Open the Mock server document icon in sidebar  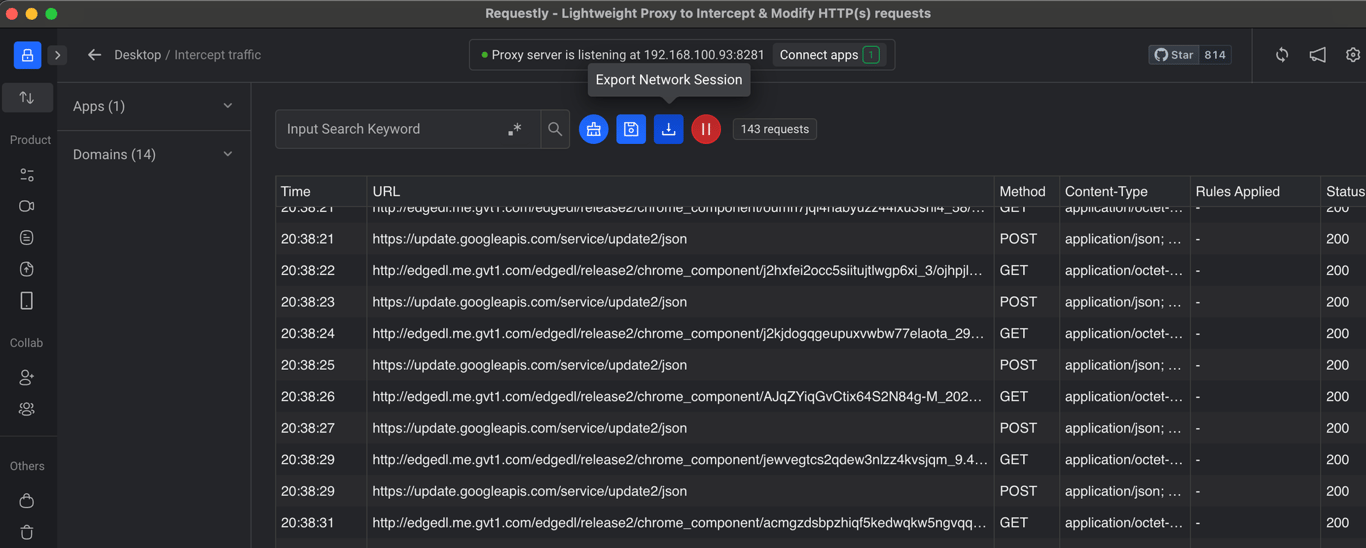27,238
